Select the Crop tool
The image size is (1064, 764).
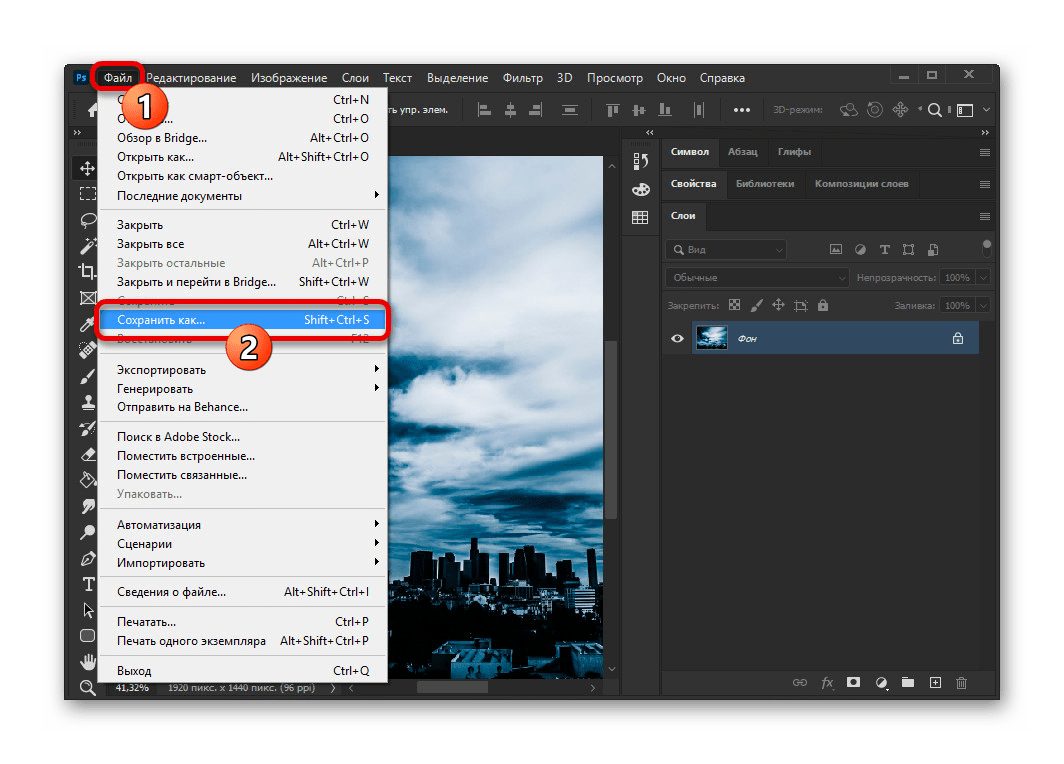coord(88,272)
